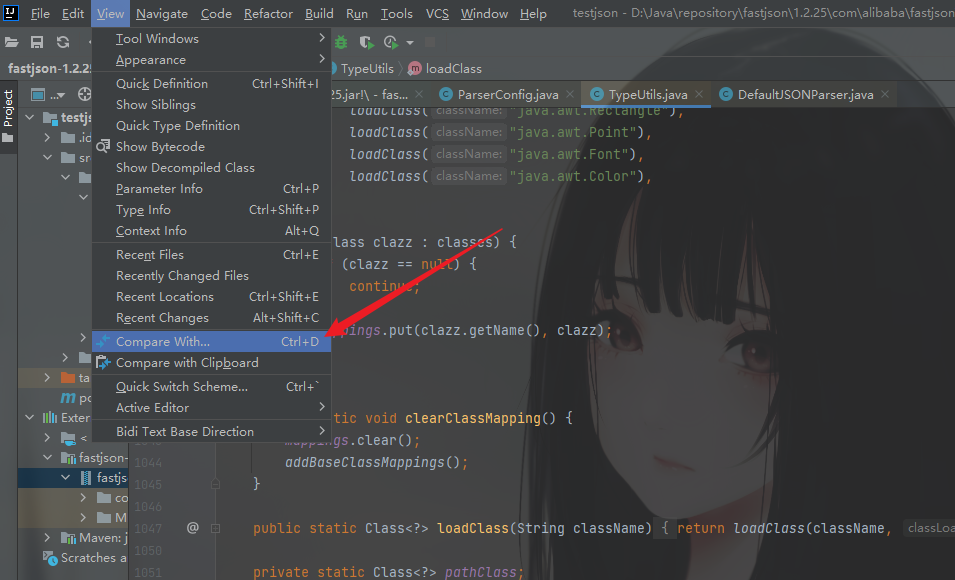Click the @ gutter marker on line 1047

pos(192,528)
